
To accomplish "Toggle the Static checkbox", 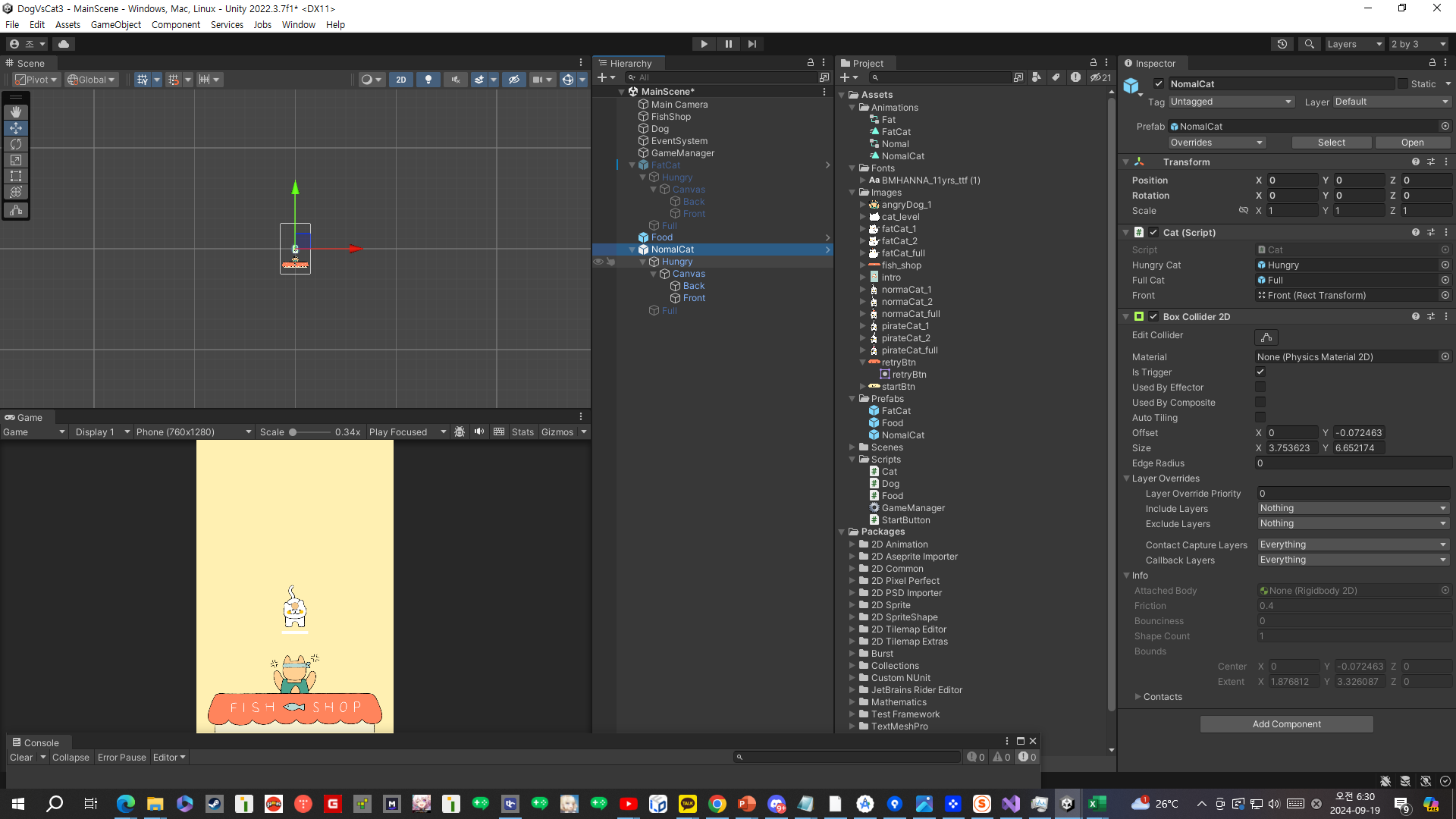I will (1403, 84).
